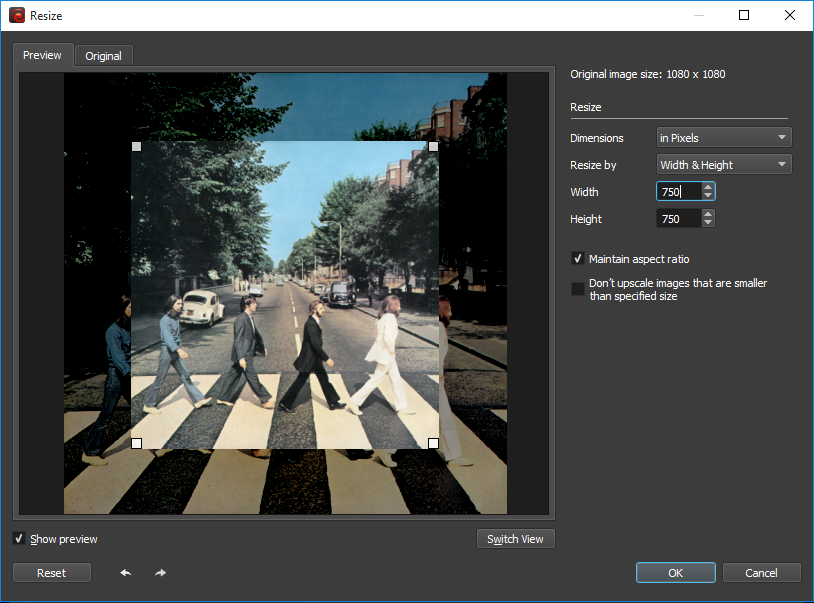This screenshot has height=603, width=814.
Task: Close the Resize dialog window
Action: [x=790, y=15]
